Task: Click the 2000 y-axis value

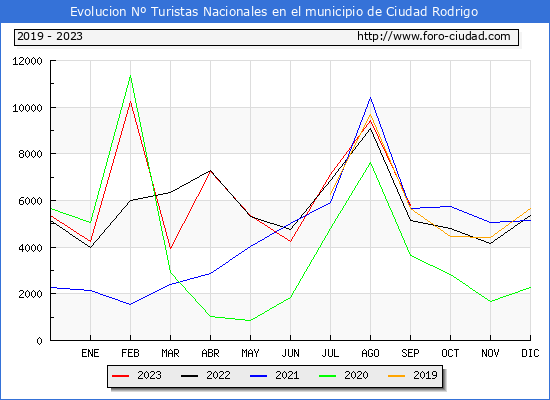Action: click(x=30, y=294)
